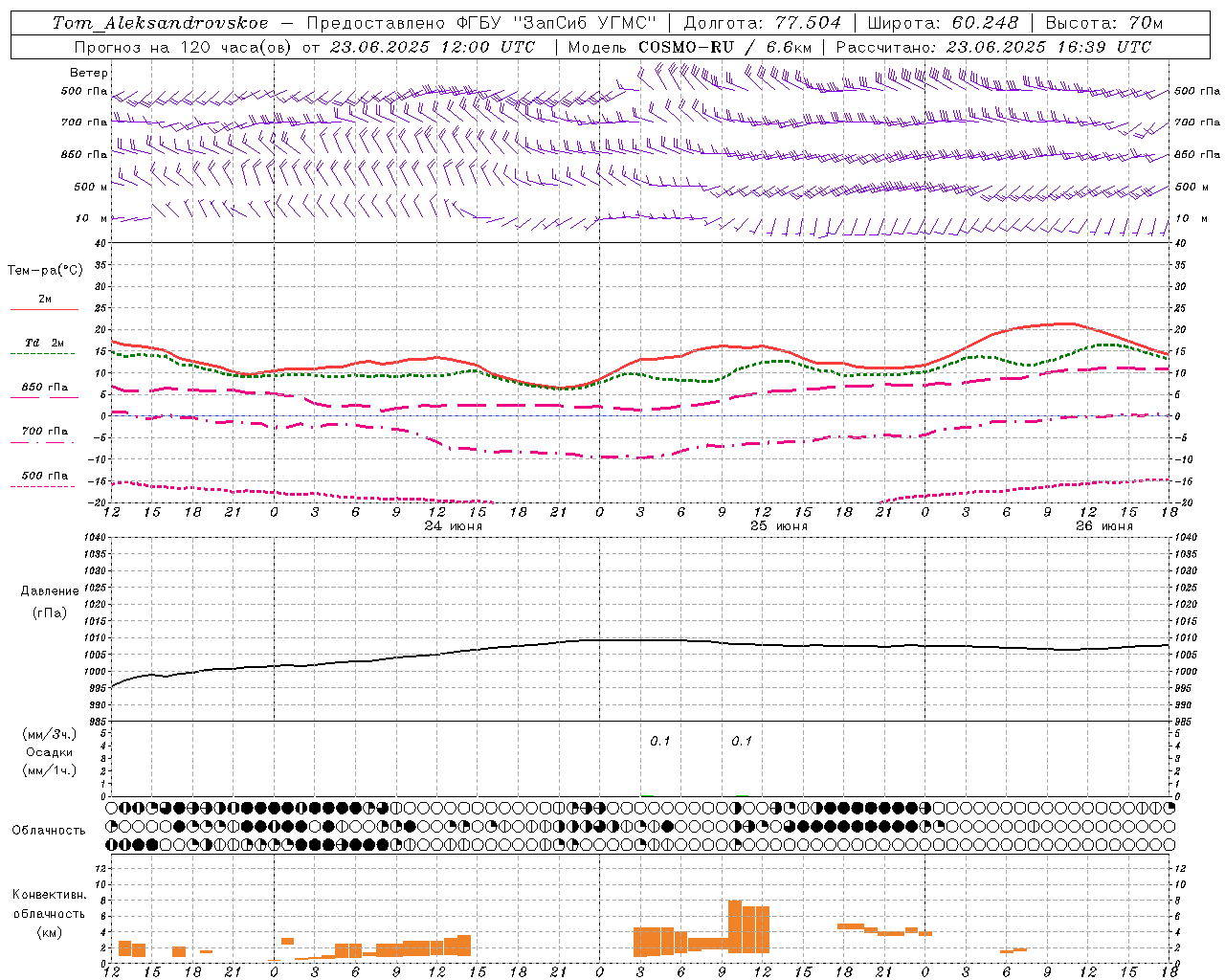Click the 25 июня date label
1225x980 pixels.
coord(778,526)
